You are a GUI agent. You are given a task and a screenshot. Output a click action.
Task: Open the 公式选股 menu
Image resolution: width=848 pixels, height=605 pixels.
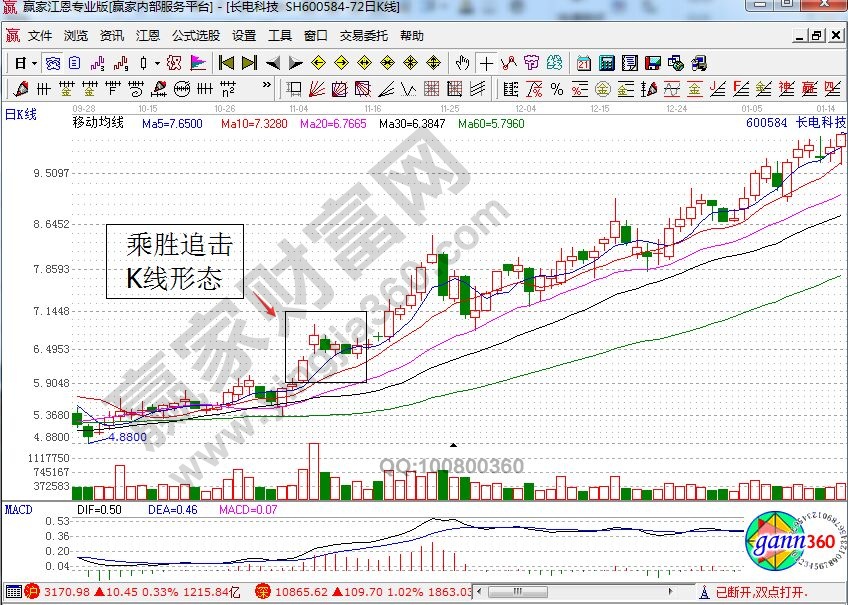190,35
